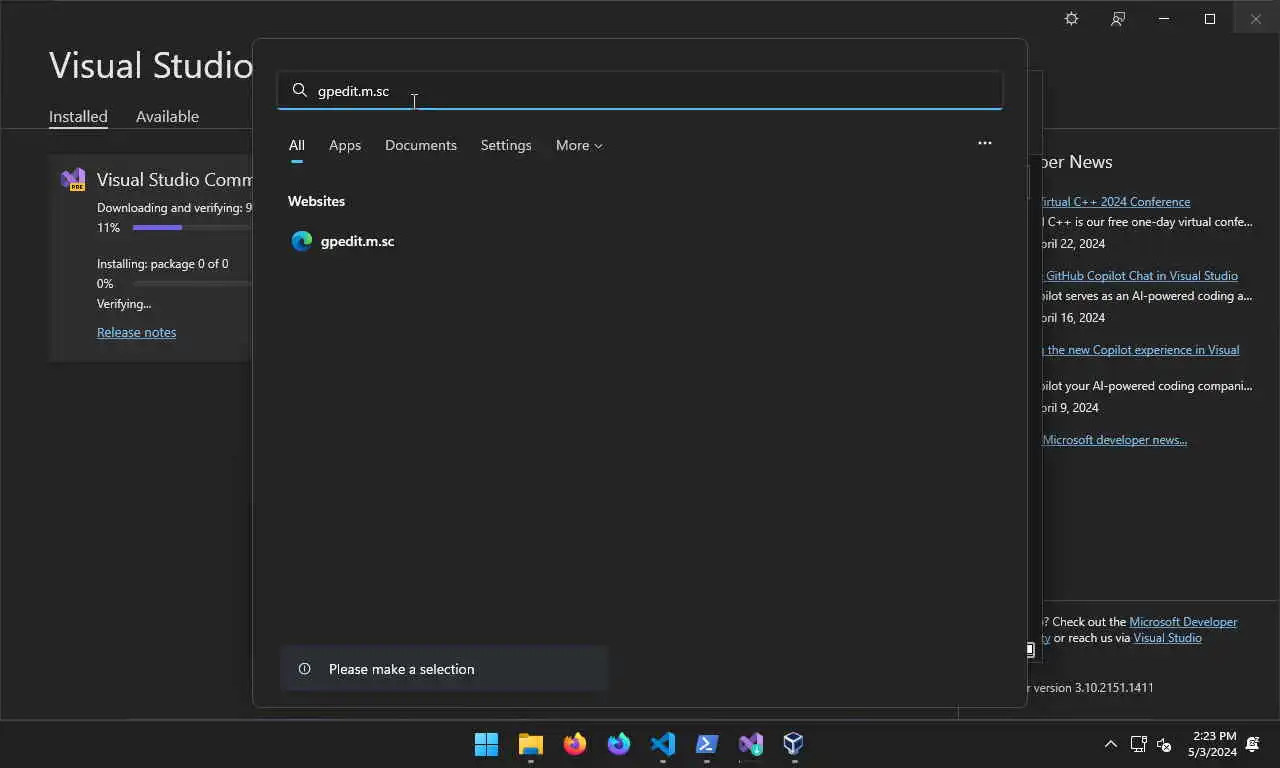Maximize the Visual Studio Installer window
This screenshot has height=768, width=1280.
1210,19
